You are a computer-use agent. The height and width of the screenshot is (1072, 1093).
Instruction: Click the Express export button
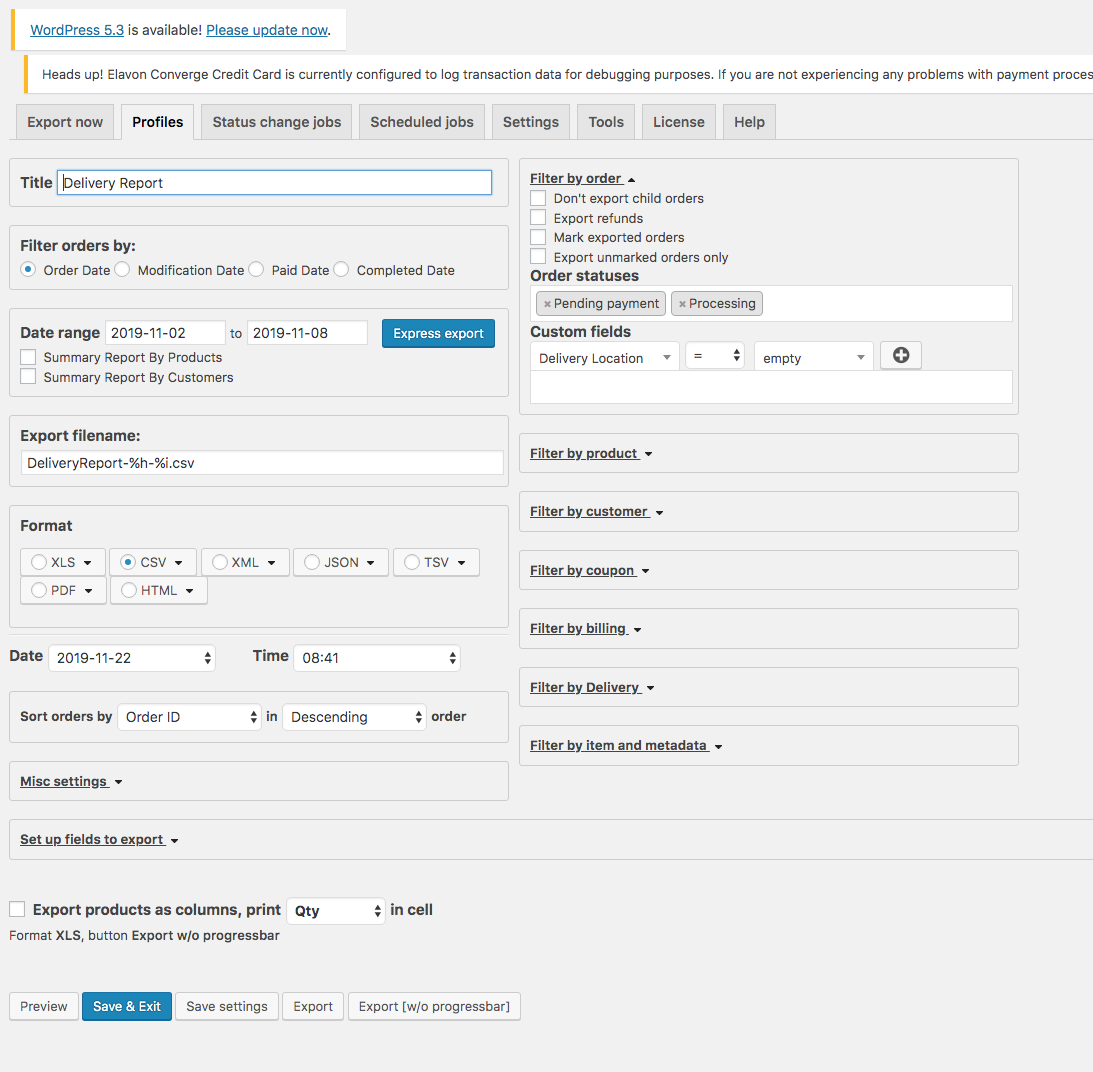point(438,333)
